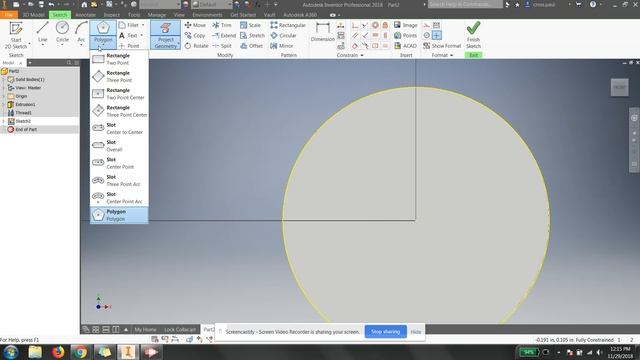
Task: Expand the Solid Bodies(1) node
Action: click(4, 79)
